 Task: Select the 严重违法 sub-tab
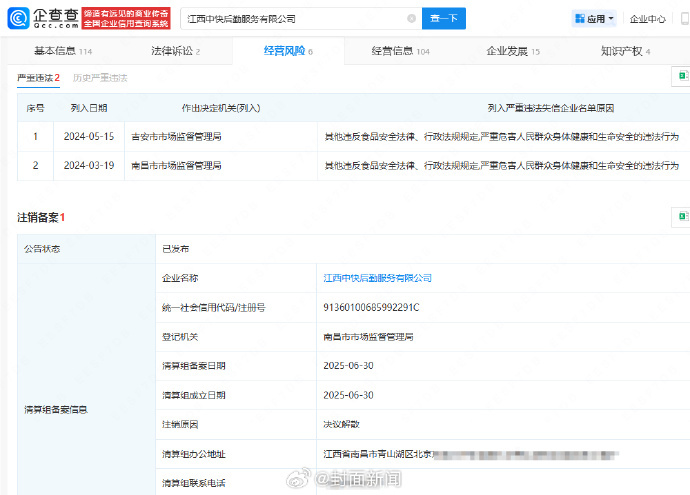[x=38, y=78]
